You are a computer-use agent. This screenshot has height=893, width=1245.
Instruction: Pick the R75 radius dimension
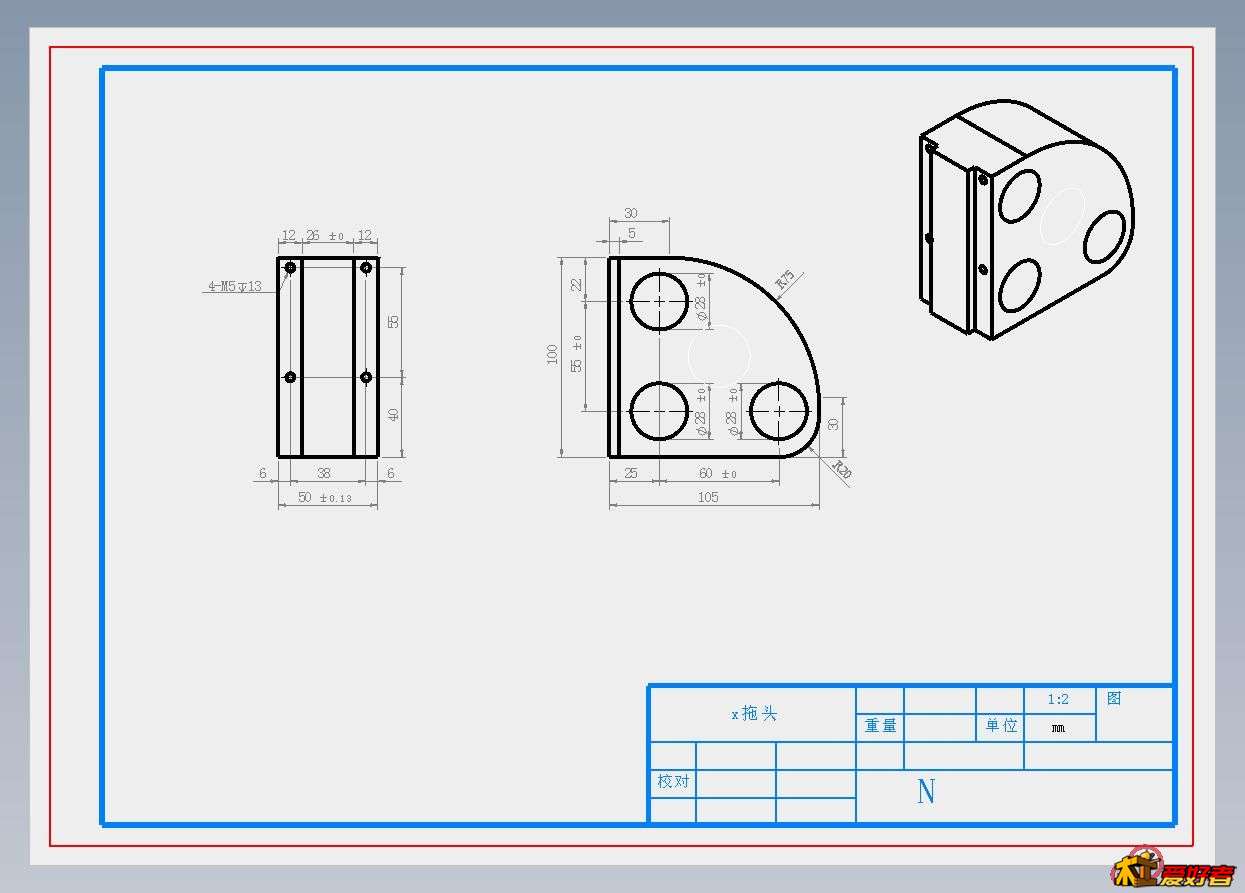click(785, 281)
